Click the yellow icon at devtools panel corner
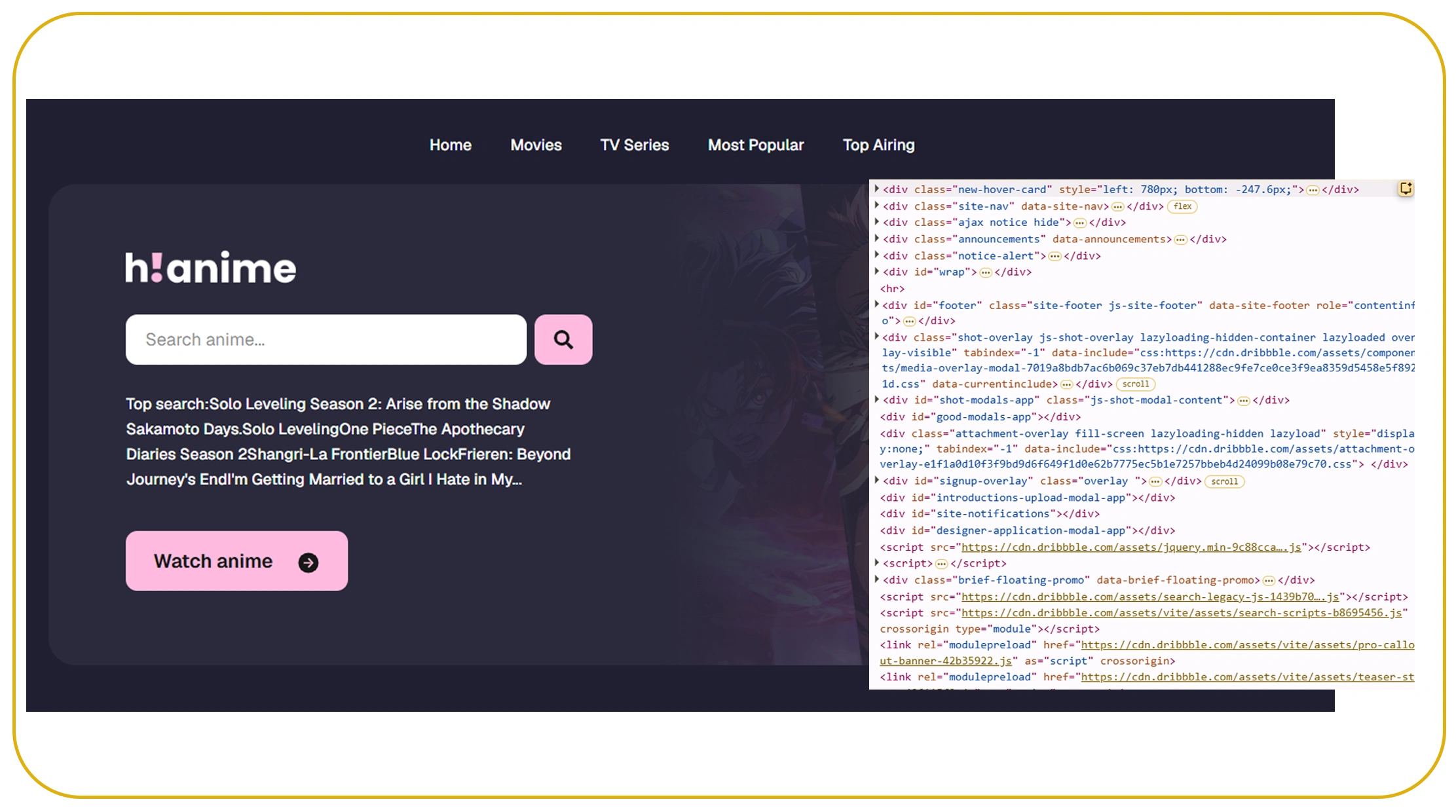Image resolution: width=1456 pixels, height=812 pixels. point(1406,189)
